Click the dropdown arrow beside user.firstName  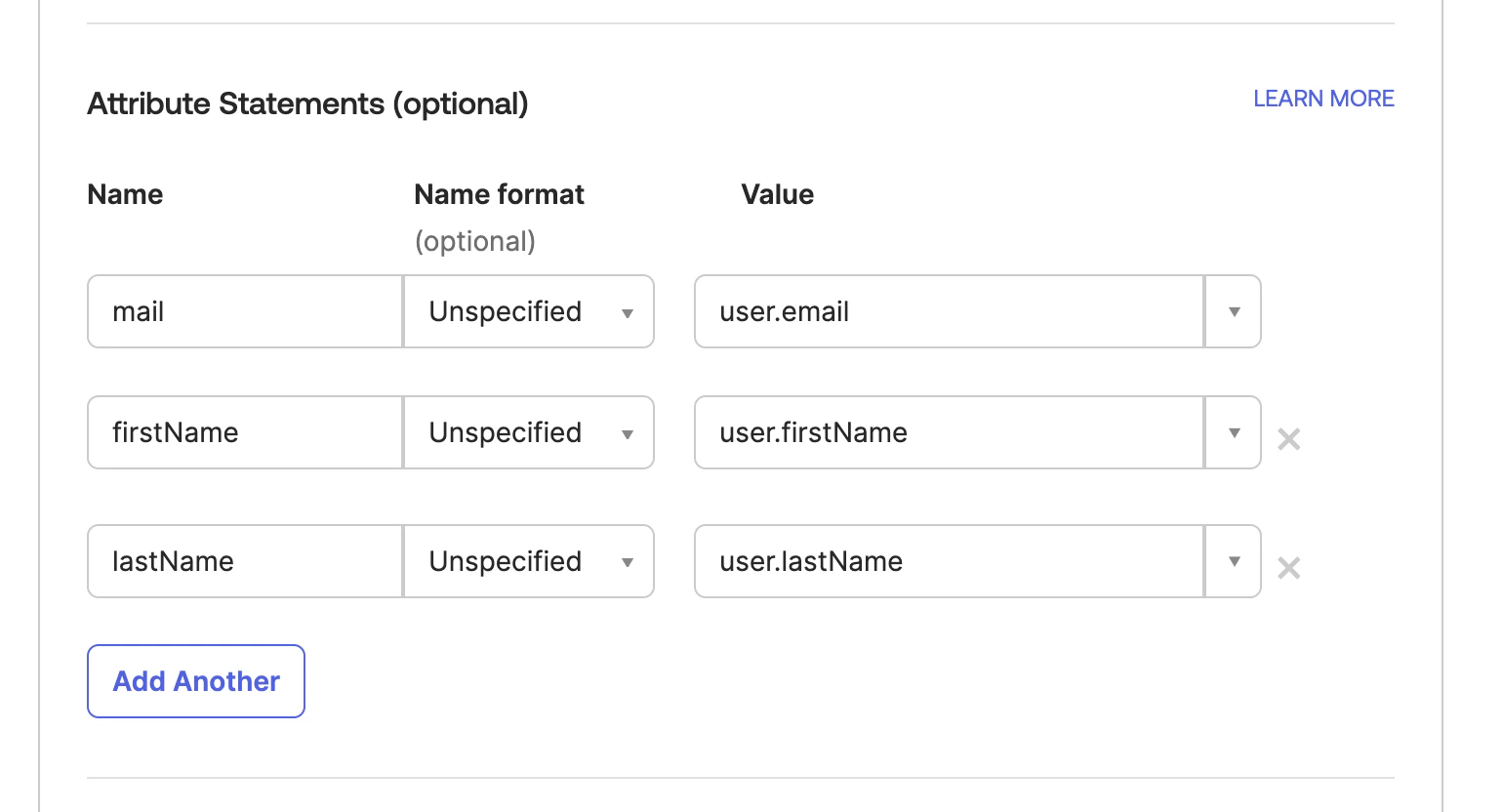tap(1234, 432)
